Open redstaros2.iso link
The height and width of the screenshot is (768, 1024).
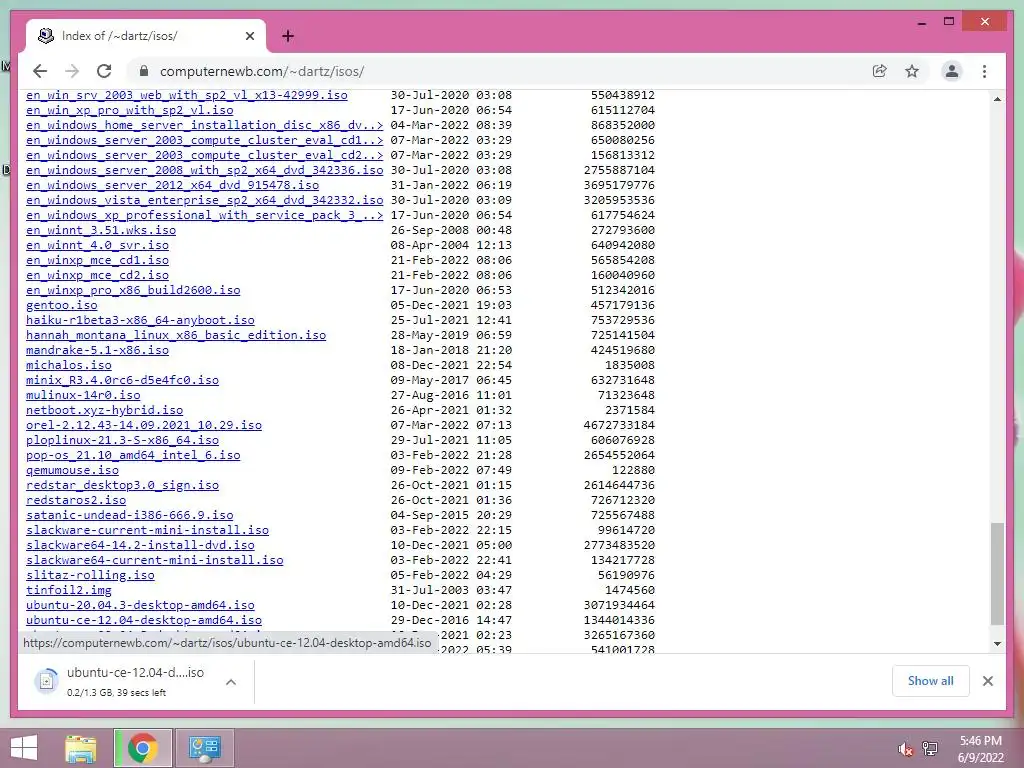[76, 501]
